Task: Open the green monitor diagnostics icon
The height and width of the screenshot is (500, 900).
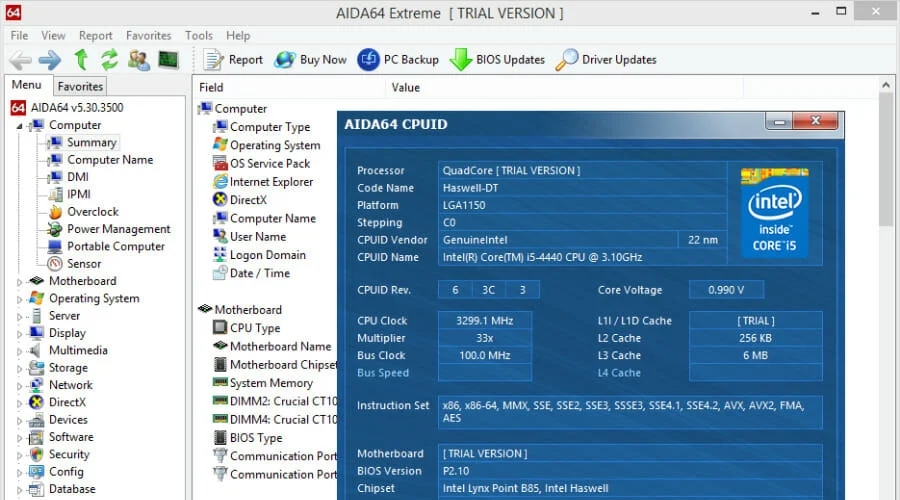Action: coord(168,60)
